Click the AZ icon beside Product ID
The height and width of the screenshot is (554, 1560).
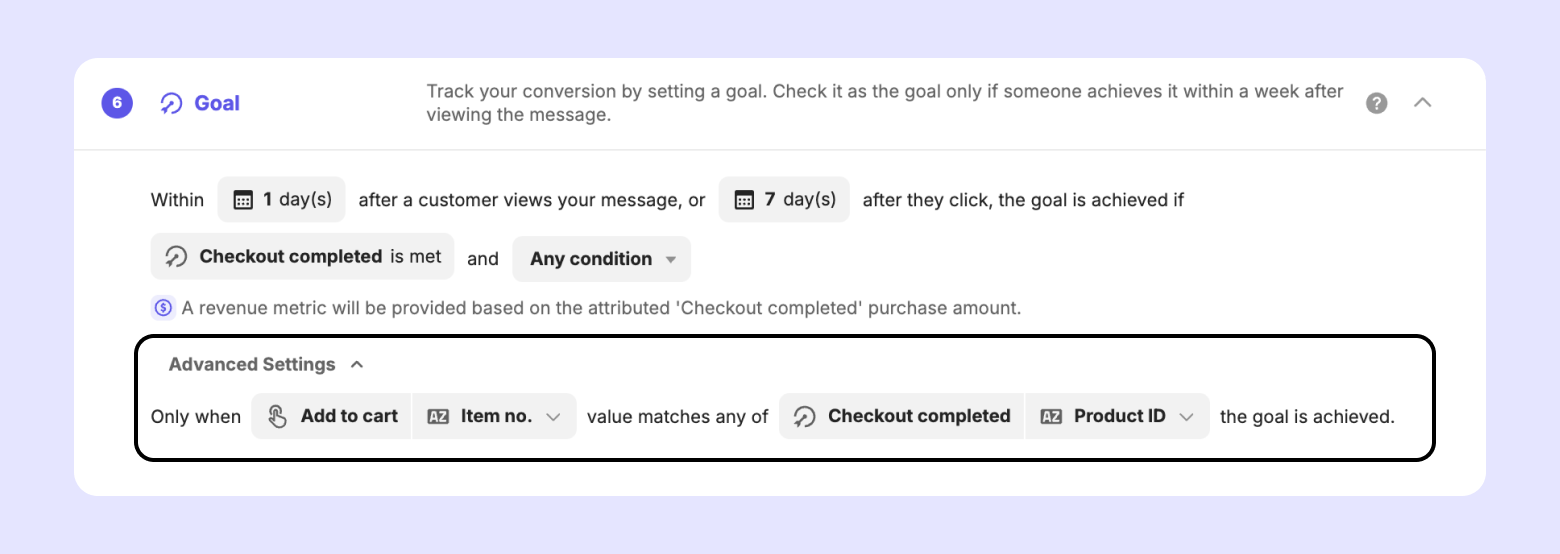[1051, 416]
